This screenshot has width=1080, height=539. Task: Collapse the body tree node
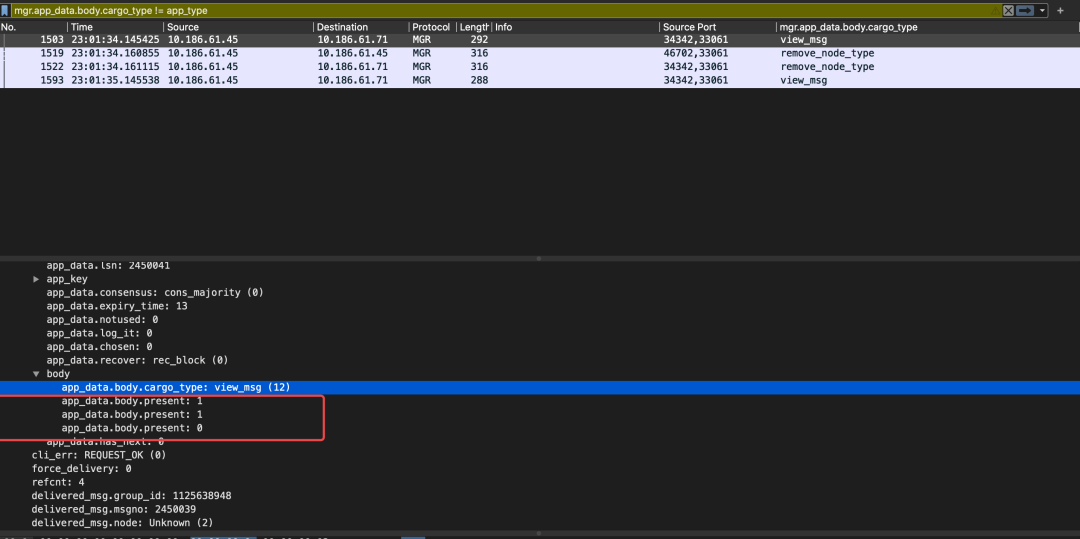[x=36, y=373]
